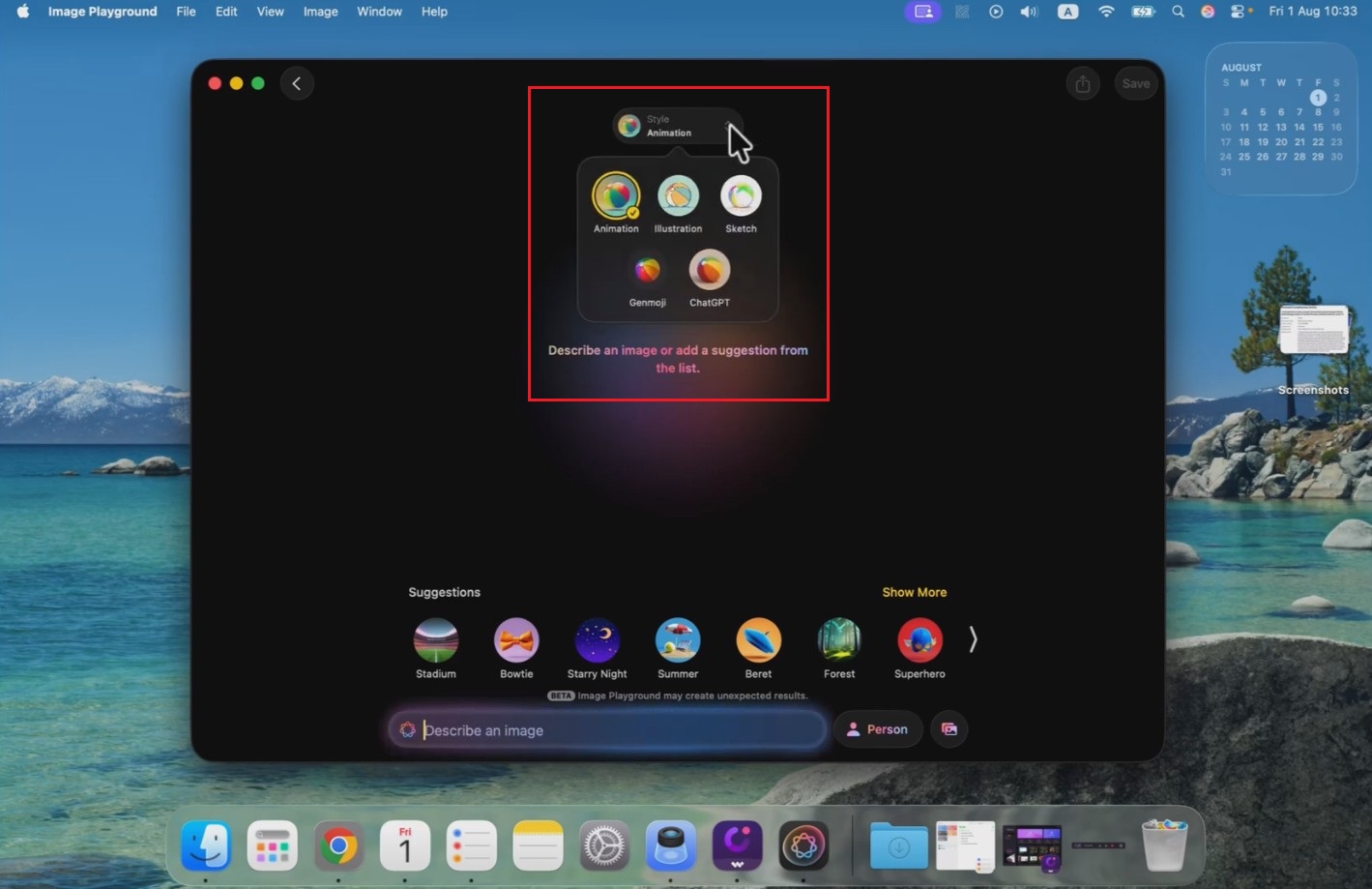Open Notes from the Dock
Viewport: 1372px width, 889px height.
pos(538,846)
